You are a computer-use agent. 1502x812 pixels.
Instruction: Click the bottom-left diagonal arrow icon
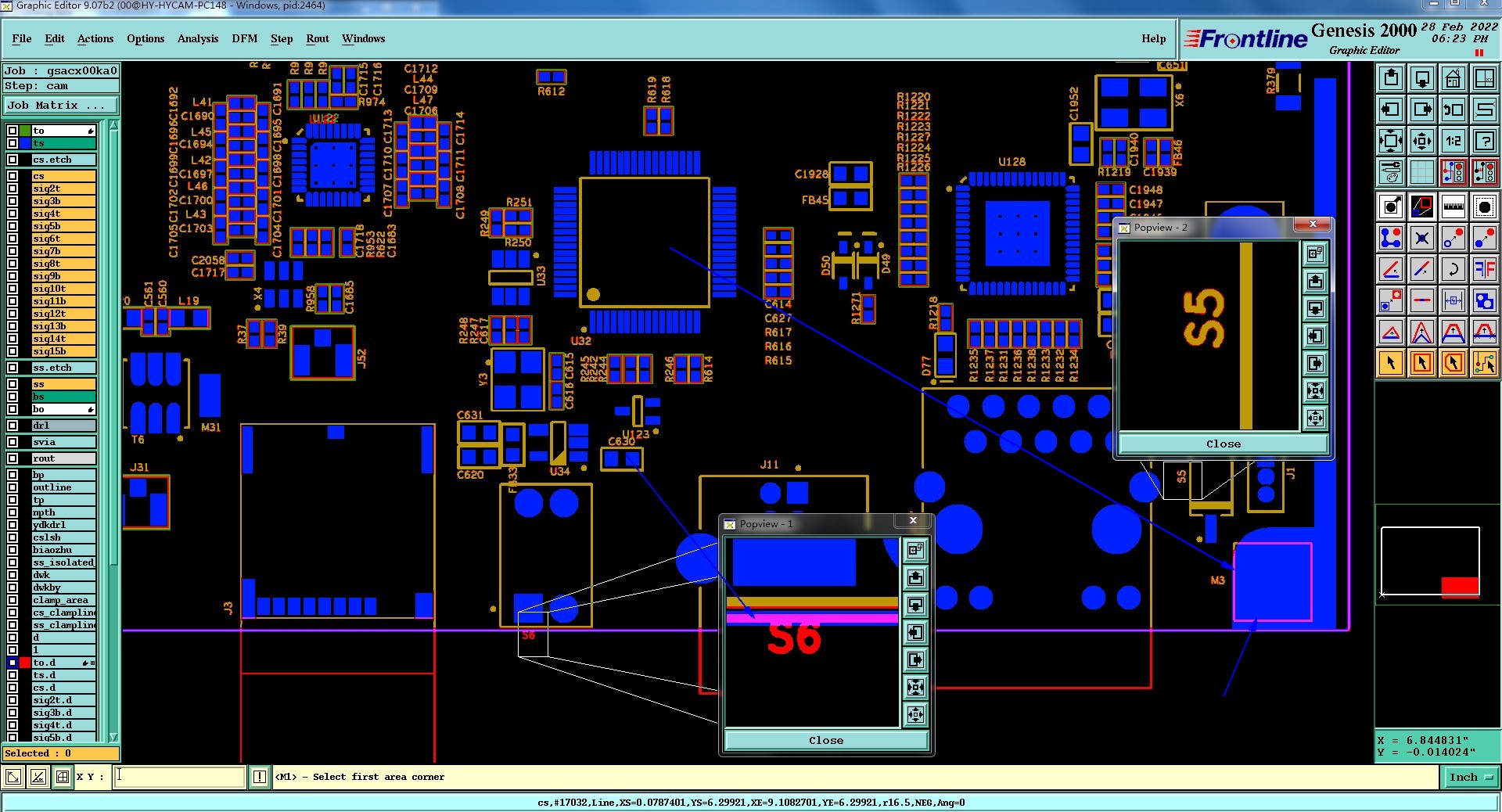(x=13, y=777)
